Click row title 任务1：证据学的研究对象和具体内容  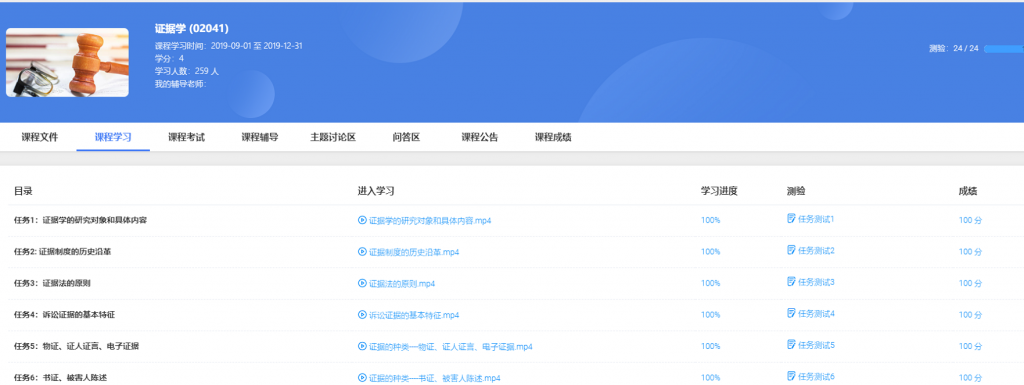80,220
